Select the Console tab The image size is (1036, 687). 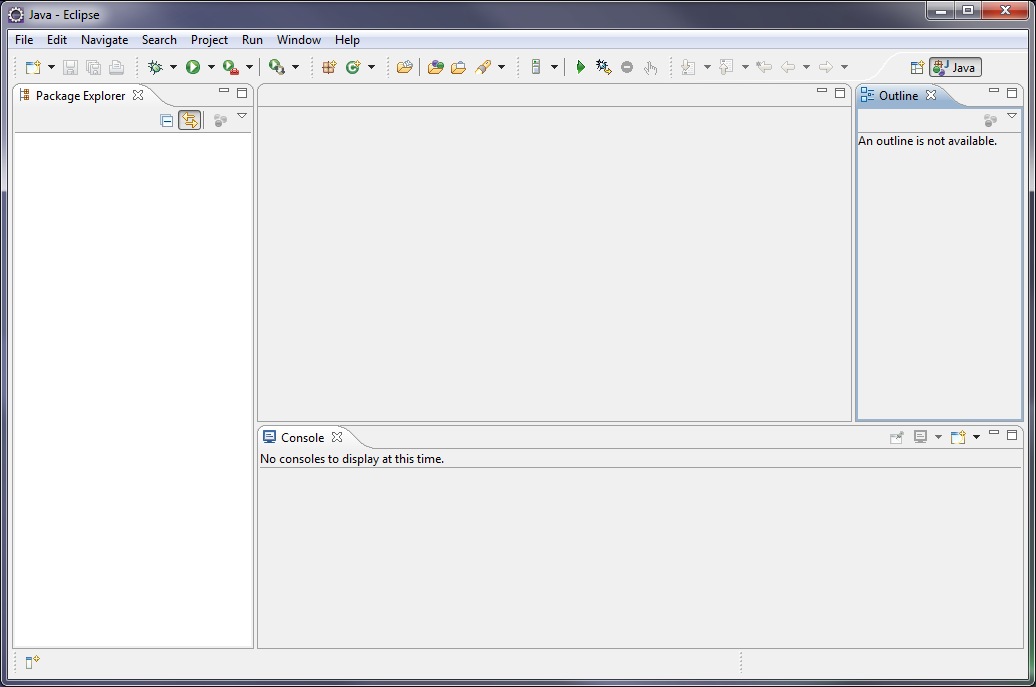coord(302,437)
